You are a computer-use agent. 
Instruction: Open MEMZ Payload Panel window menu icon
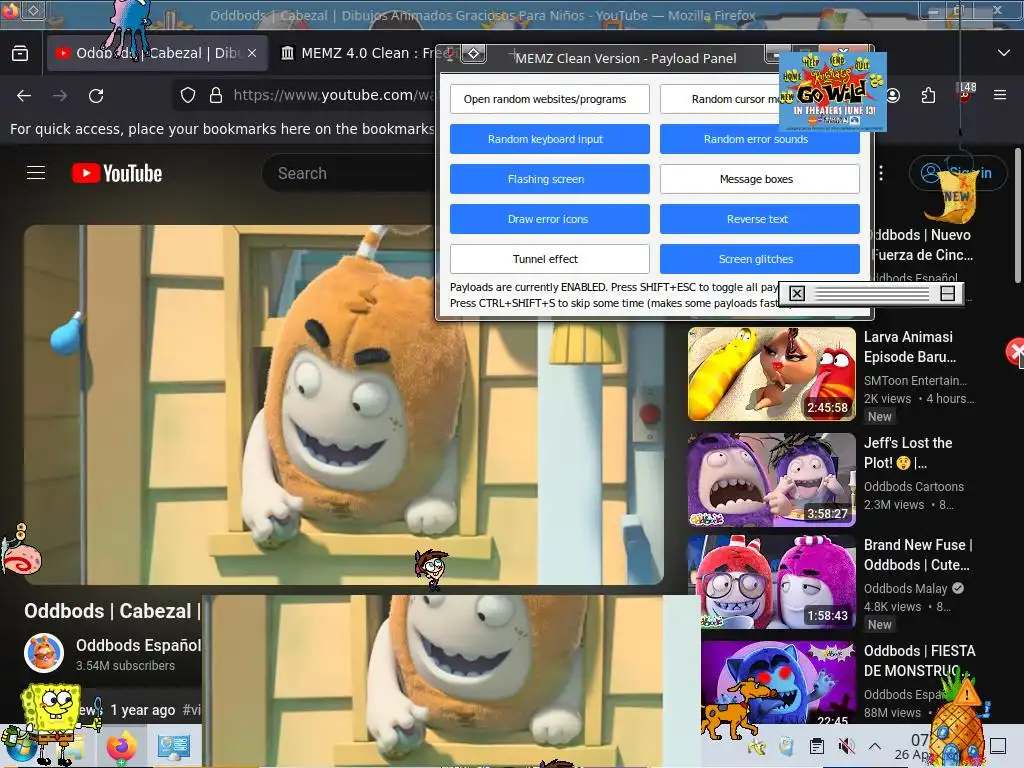tap(473, 54)
